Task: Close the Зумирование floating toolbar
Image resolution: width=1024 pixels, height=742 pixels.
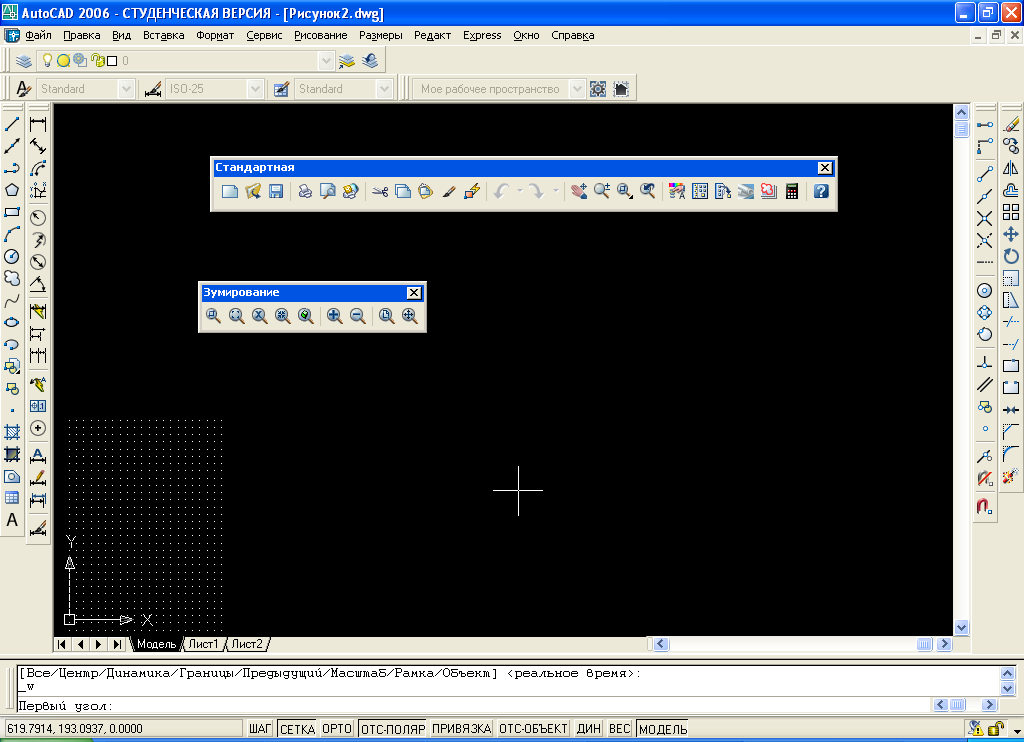Action: (413, 293)
